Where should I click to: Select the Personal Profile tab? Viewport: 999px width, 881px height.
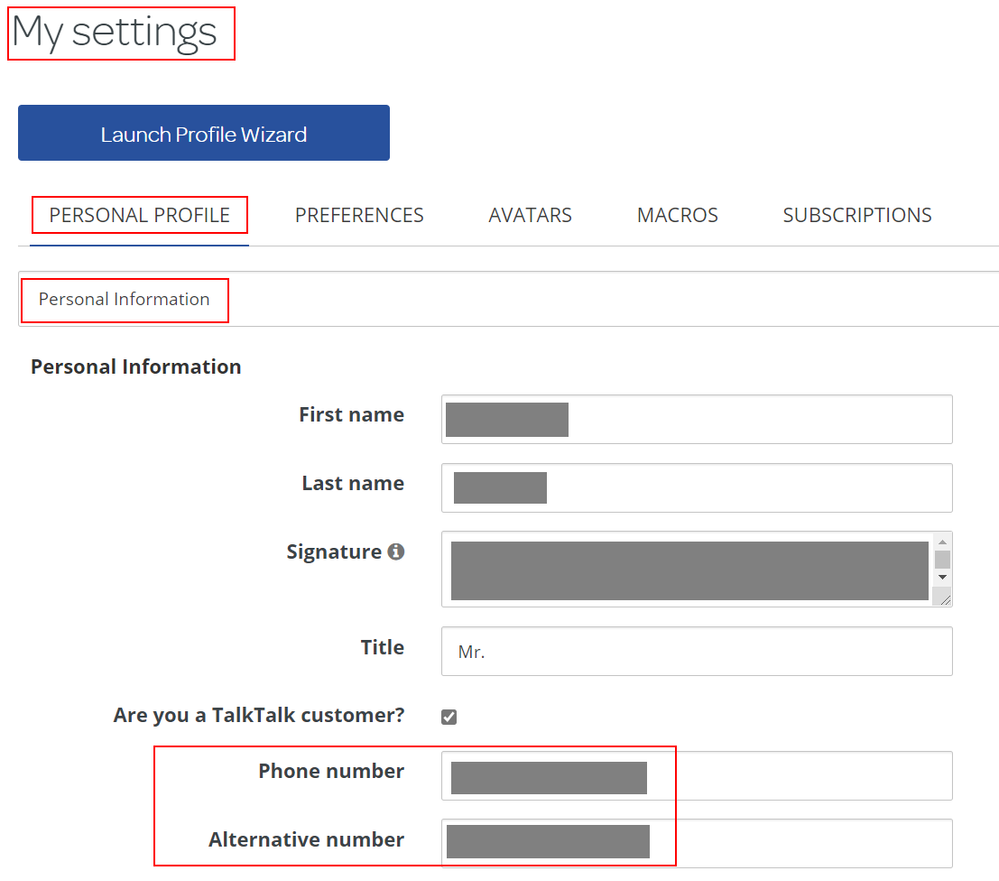[139, 215]
